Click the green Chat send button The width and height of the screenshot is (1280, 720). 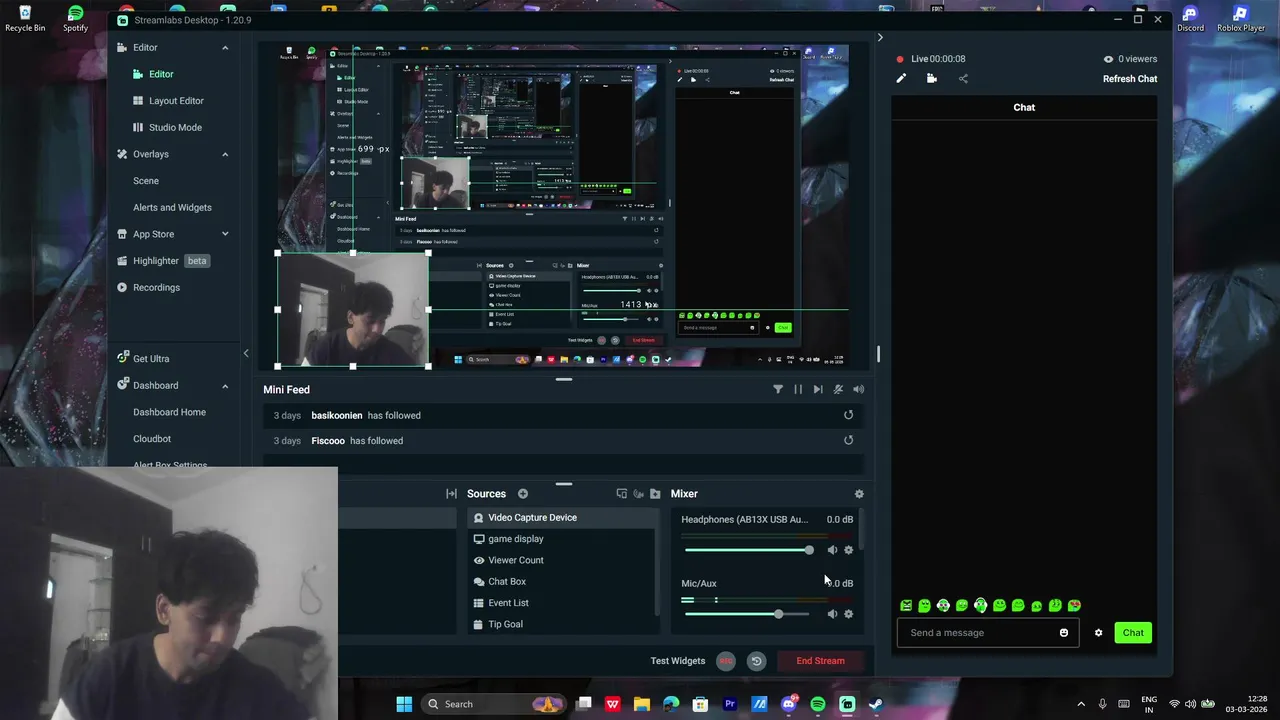(1133, 633)
